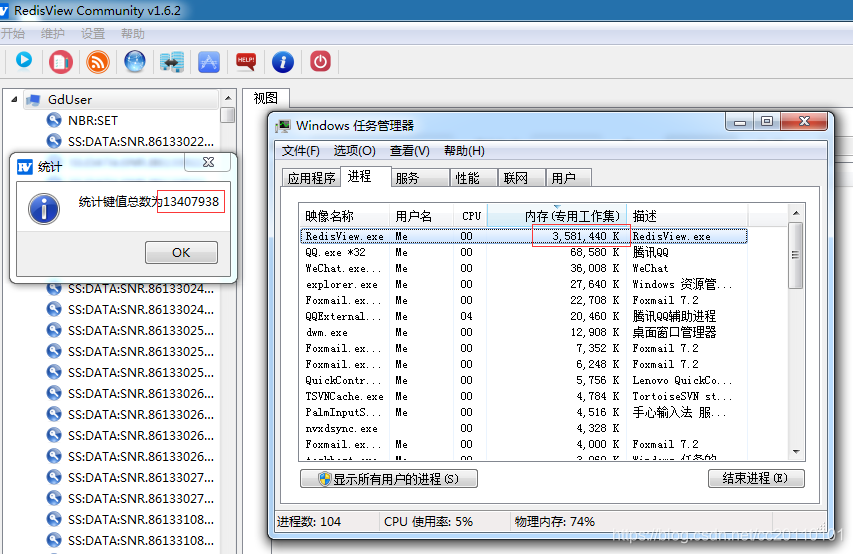Click the red HELP speech bubble icon
This screenshot has height=554, width=853.
246,61
